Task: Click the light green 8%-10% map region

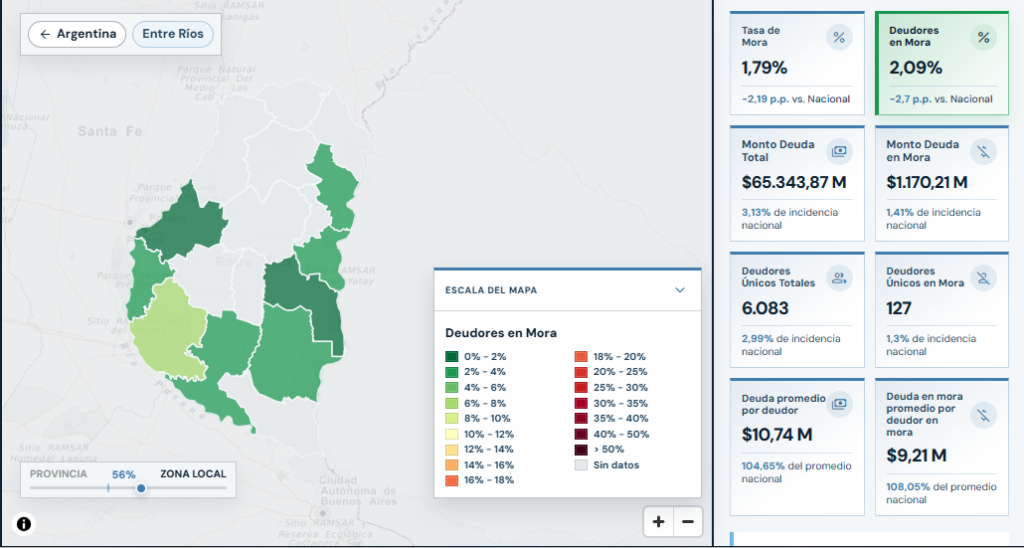Action: (167, 330)
